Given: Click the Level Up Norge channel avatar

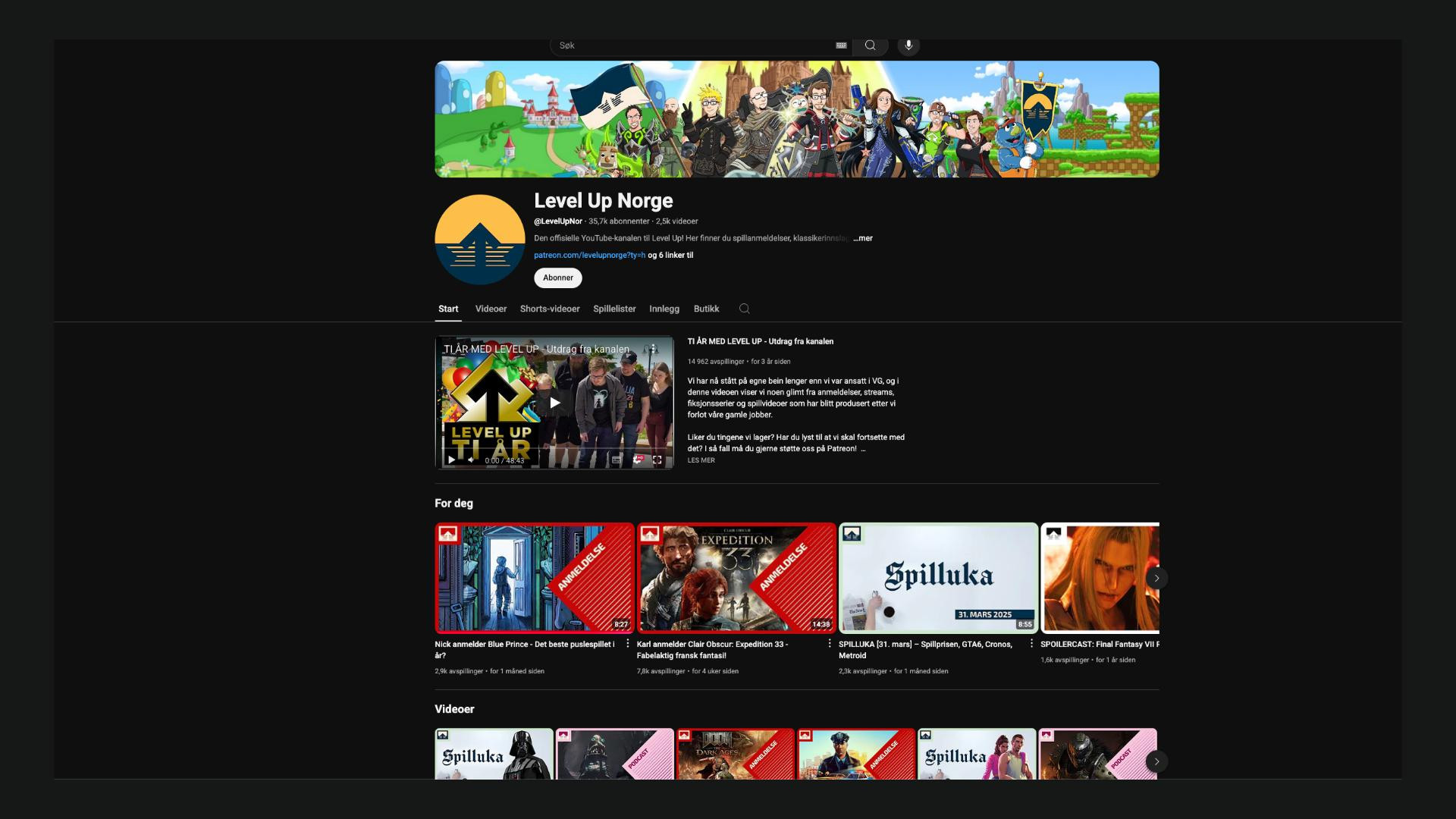Looking at the screenshot, I should coord(479,240).
